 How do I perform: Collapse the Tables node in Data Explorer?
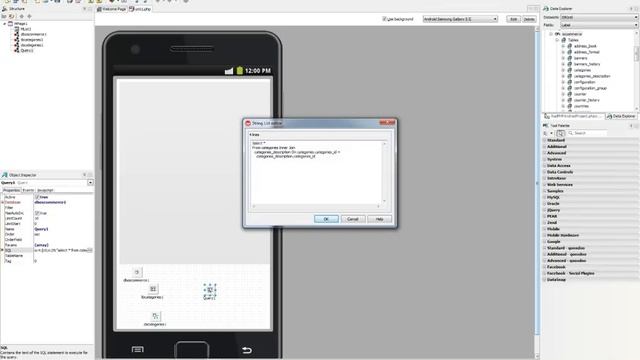(557, 40)
